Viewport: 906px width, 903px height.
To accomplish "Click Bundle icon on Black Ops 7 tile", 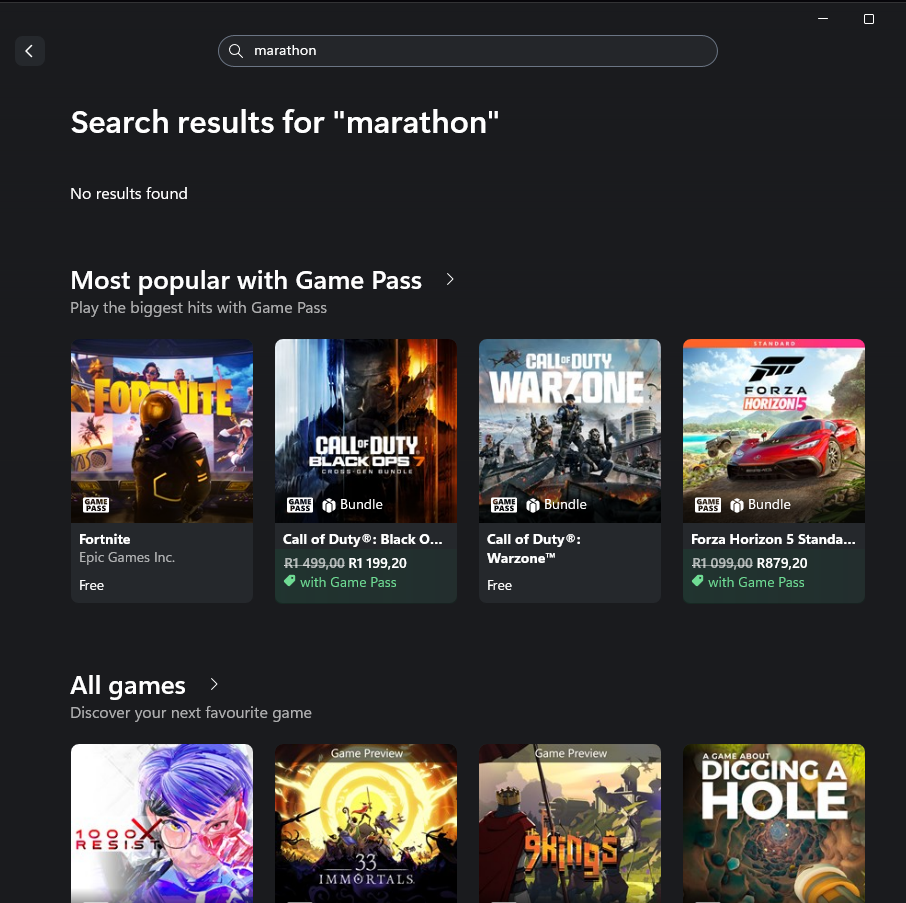I will point(328,505).
